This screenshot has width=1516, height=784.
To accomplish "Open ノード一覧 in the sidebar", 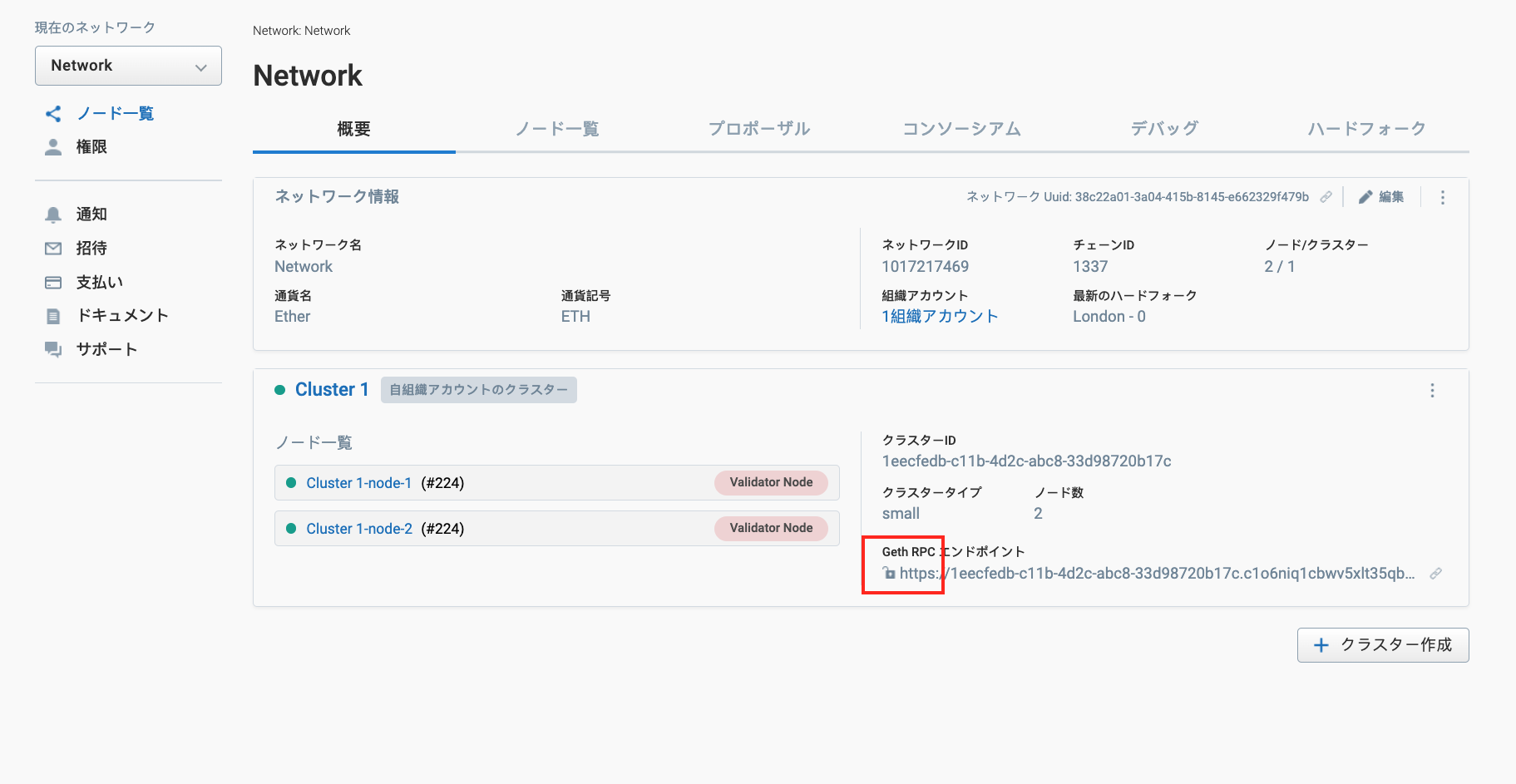I will click(115, 114).
